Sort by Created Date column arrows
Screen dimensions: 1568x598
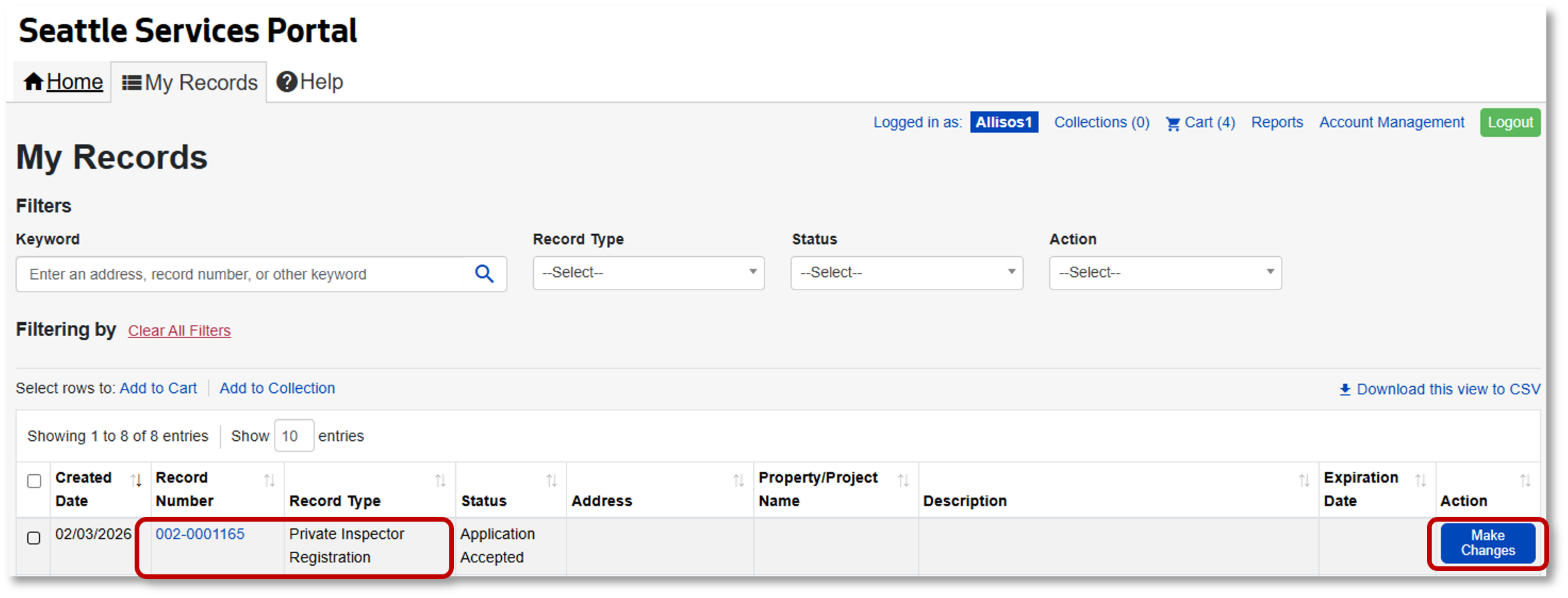tap(137, 480)
